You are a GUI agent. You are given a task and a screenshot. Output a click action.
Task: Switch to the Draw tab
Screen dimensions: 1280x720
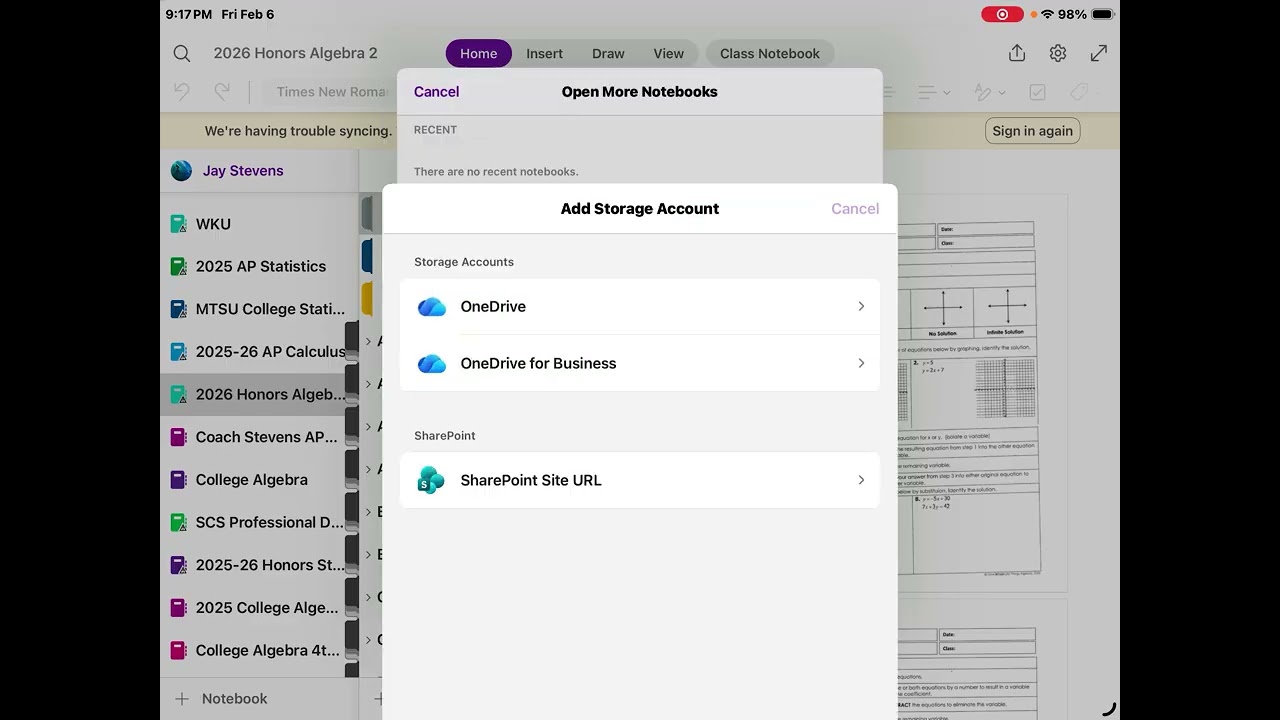coord(608,54)
